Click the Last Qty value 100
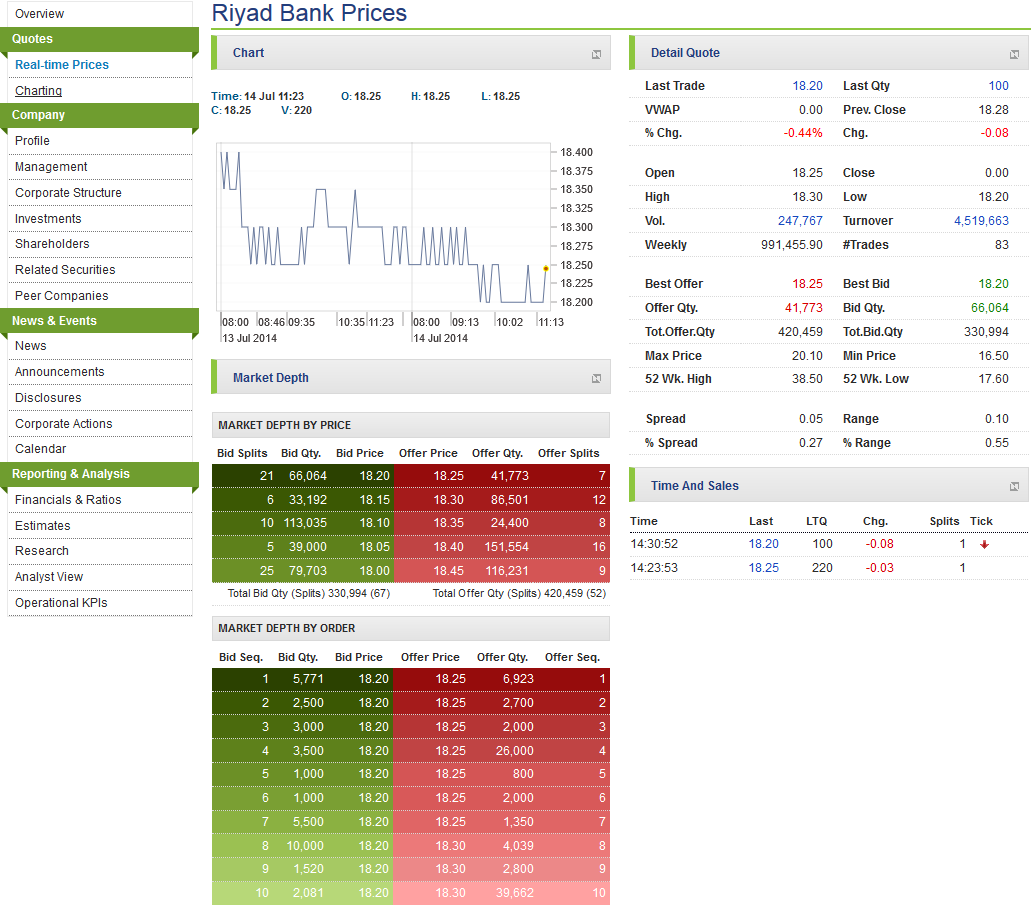1034x911 pixels. [x=998, y=86]
